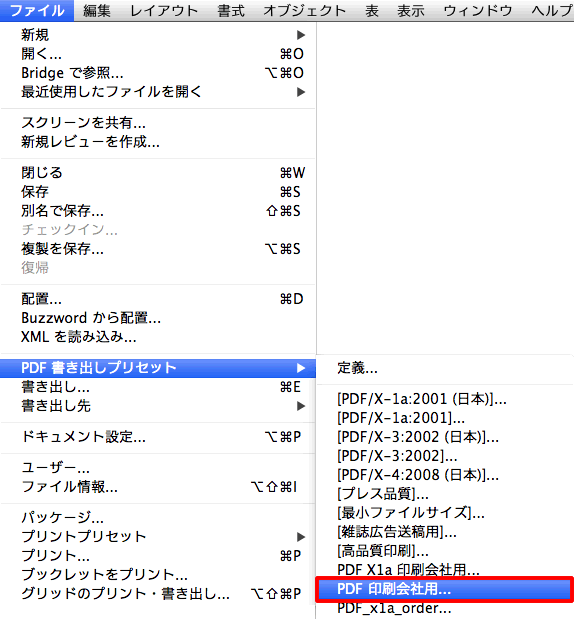
Task: Open the 表示 menu
Action: (x=411, y=11)
